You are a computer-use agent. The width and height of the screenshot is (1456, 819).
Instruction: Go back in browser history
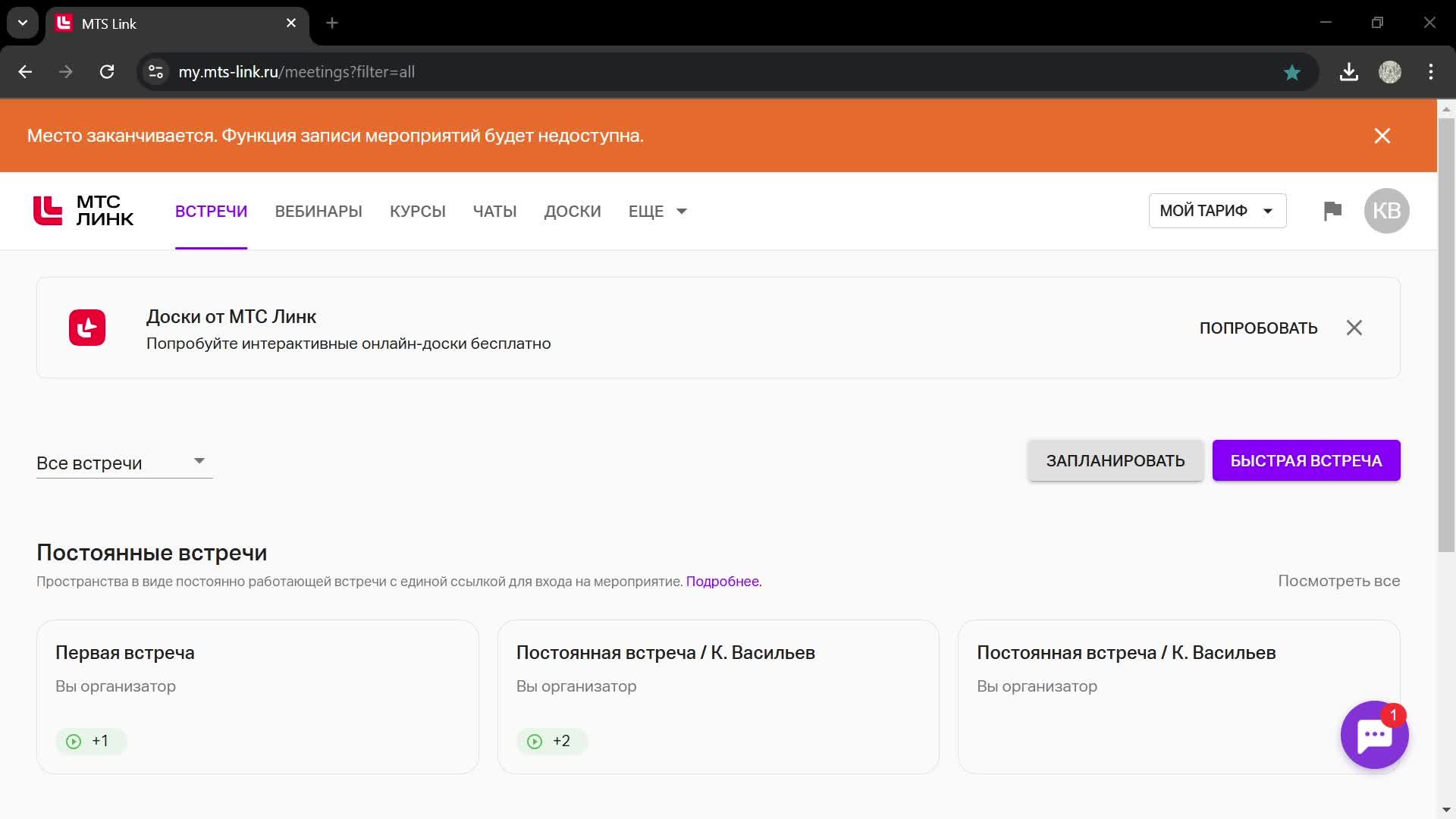click(x=25, y=72)
